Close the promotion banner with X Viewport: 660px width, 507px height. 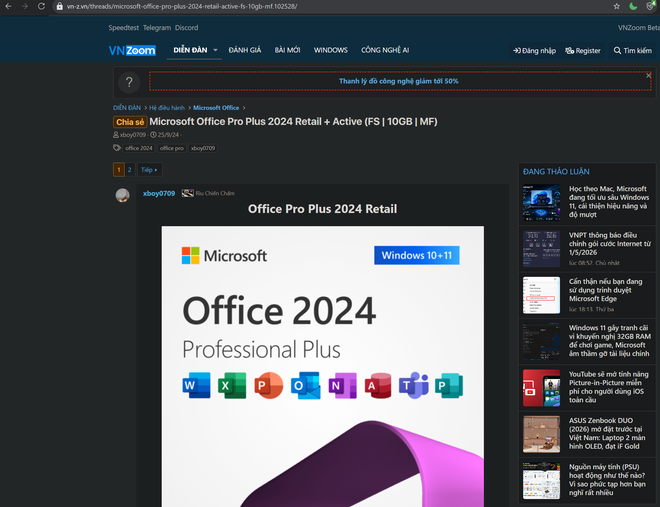click(x=649, y=76)
